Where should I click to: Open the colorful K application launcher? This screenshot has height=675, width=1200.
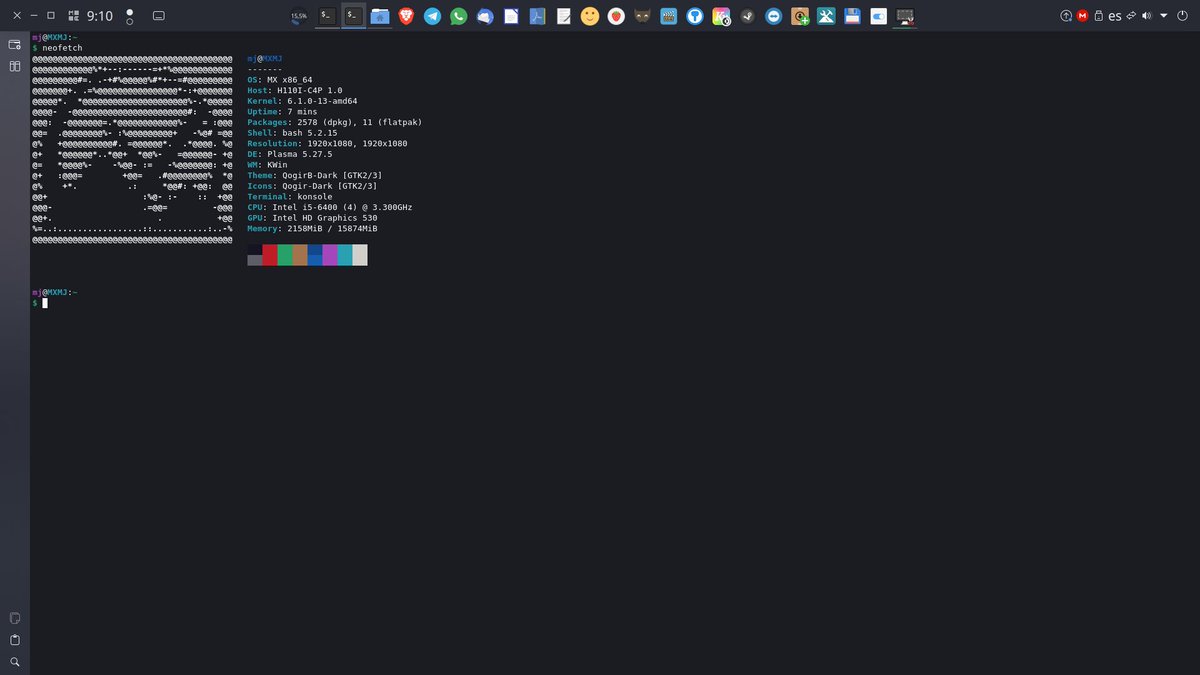tap(722, 16)
